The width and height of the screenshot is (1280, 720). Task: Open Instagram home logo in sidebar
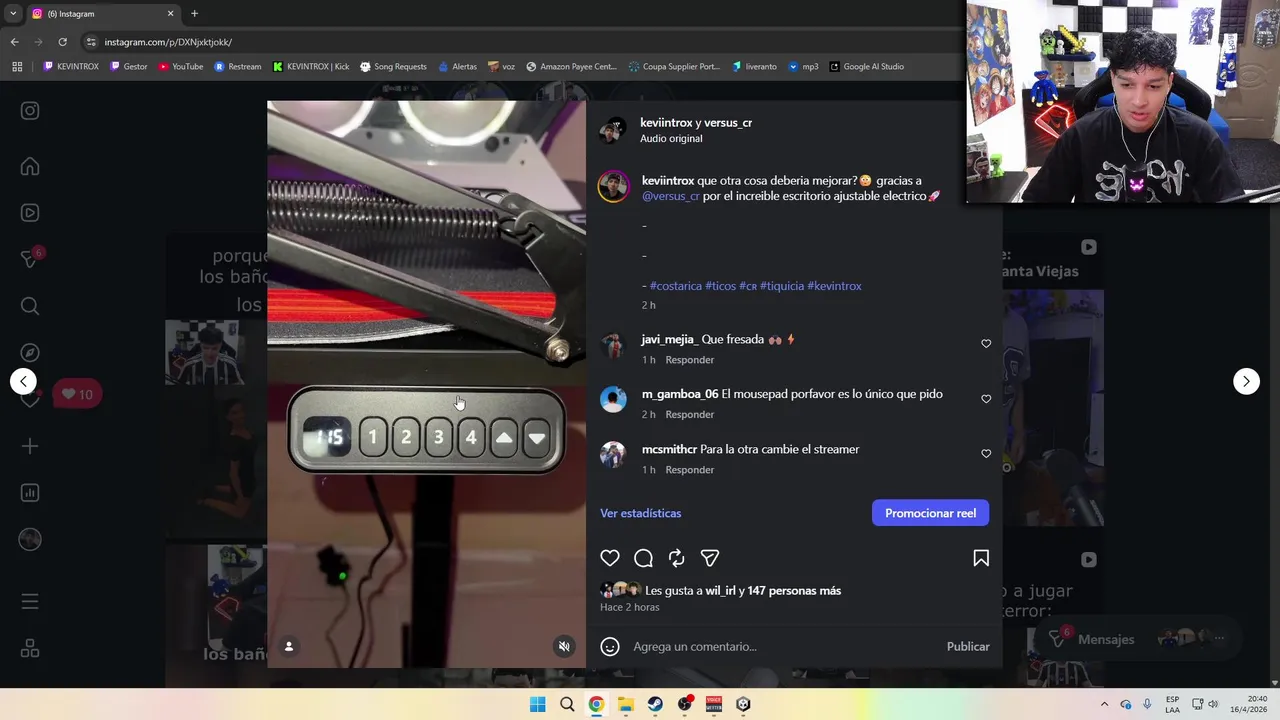coord(30,111)
